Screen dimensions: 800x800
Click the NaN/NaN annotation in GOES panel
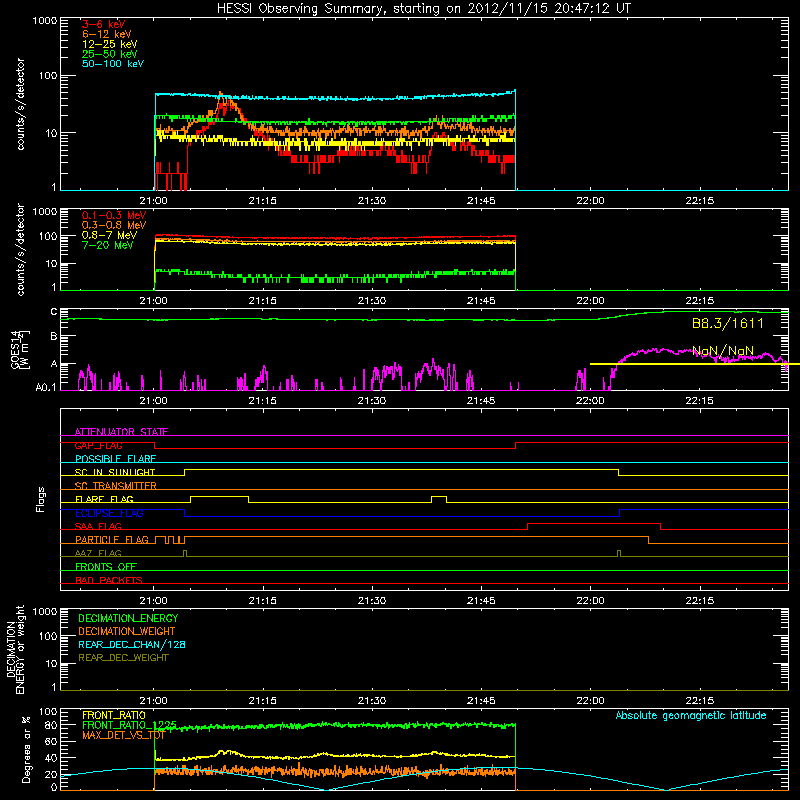coord(723,351)
